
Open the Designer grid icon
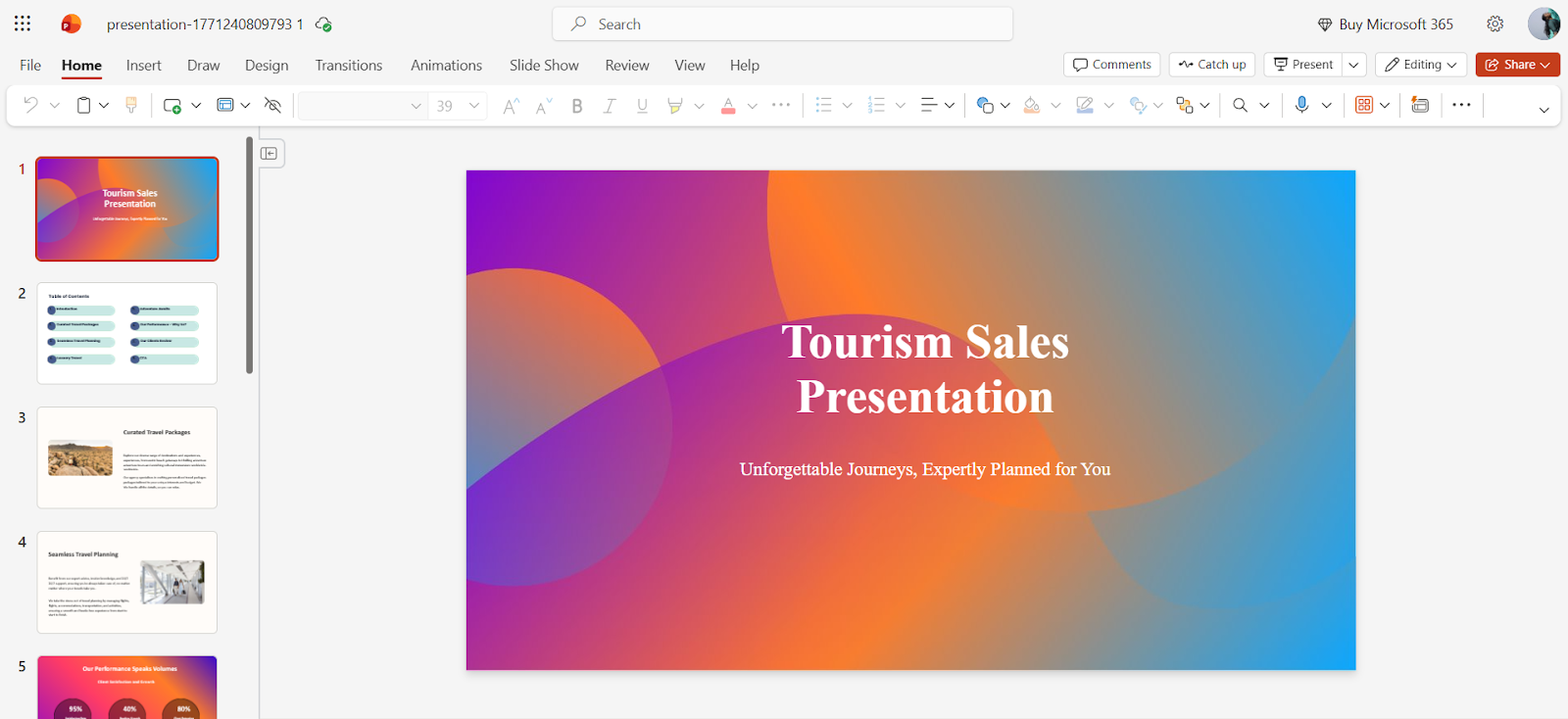pyautogui.click(x=1364, y=105)
